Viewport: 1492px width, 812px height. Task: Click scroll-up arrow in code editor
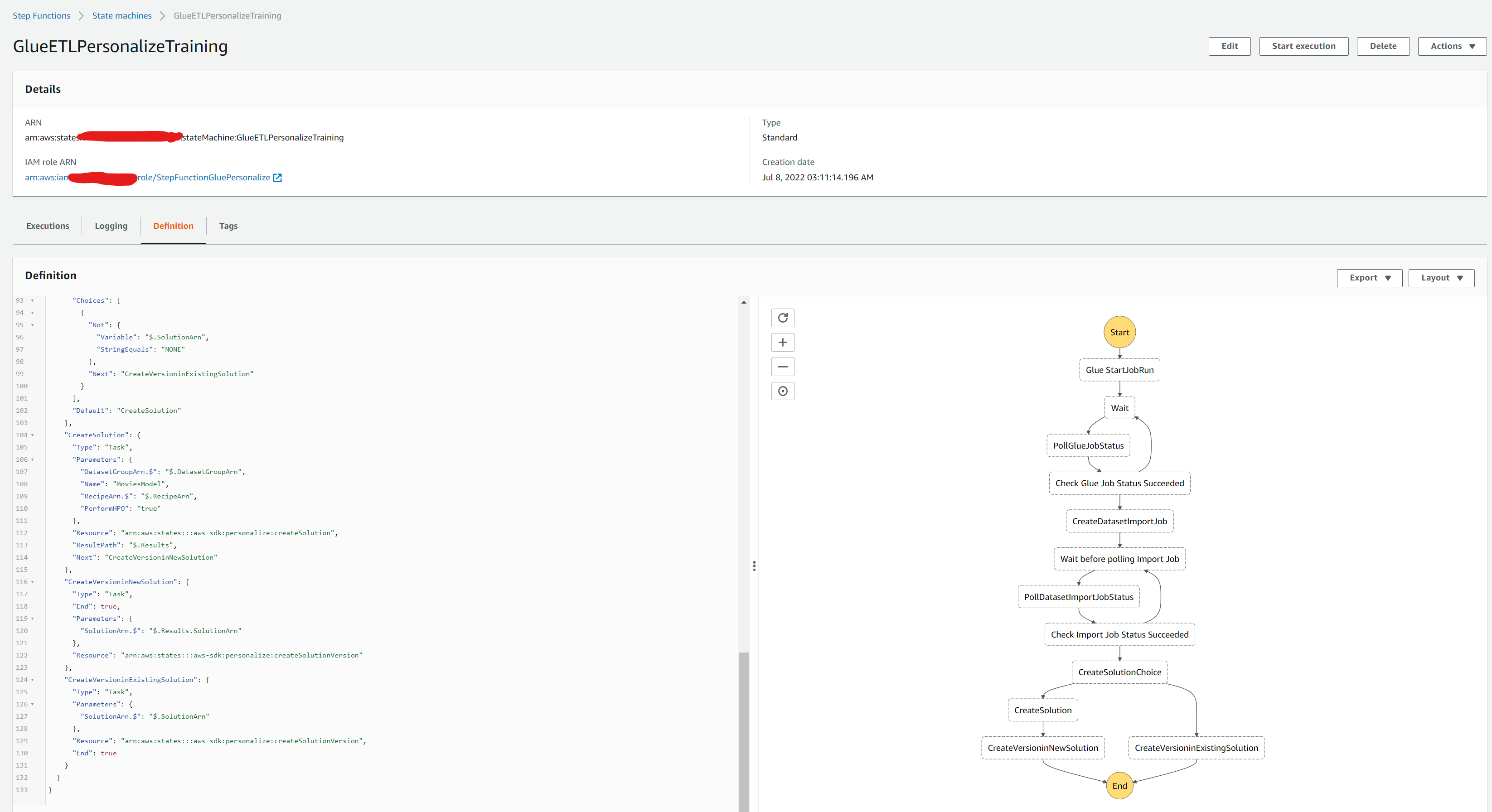point(744,302)
